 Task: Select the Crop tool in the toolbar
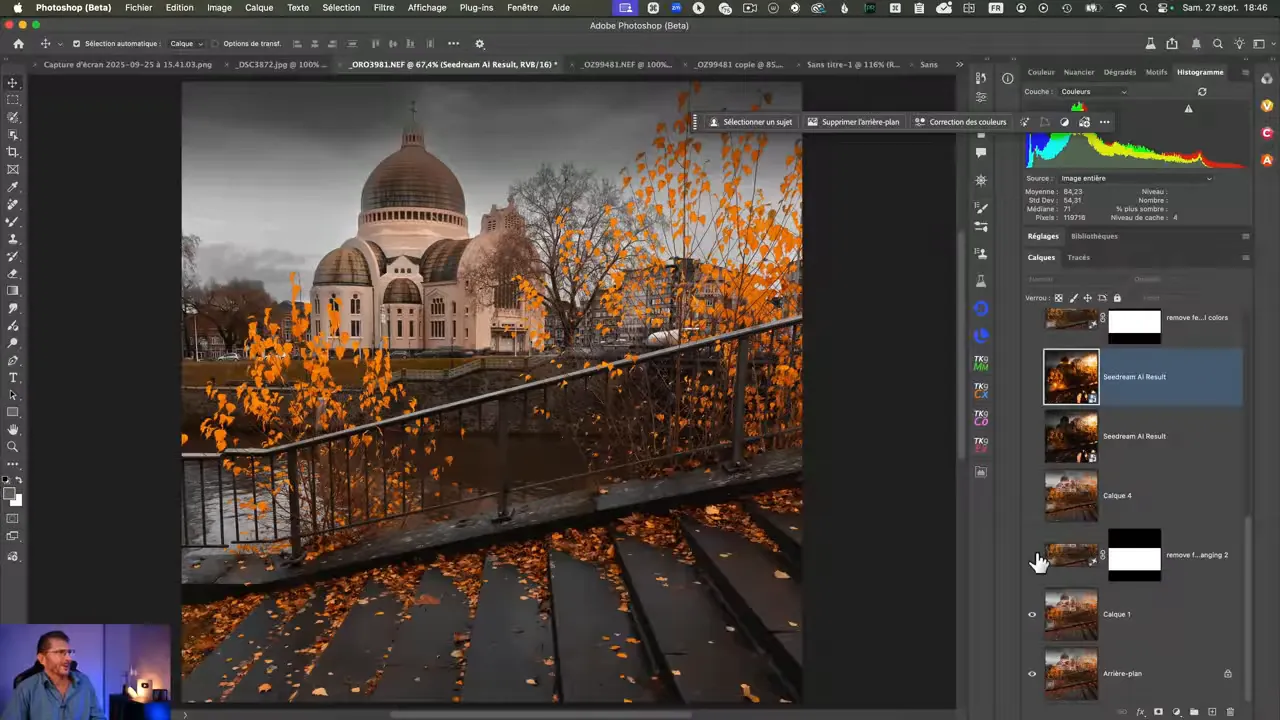(13, 152)
